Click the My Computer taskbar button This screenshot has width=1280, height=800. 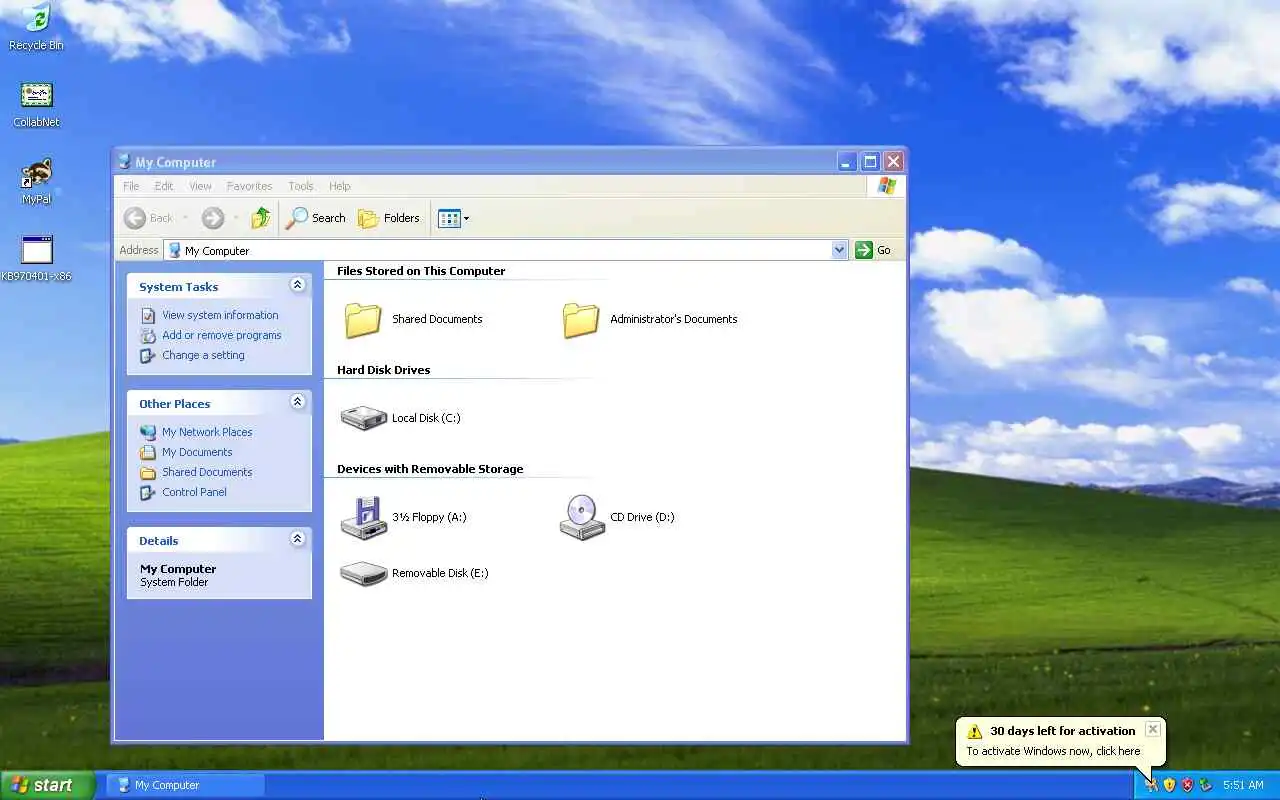click(187, 785)
